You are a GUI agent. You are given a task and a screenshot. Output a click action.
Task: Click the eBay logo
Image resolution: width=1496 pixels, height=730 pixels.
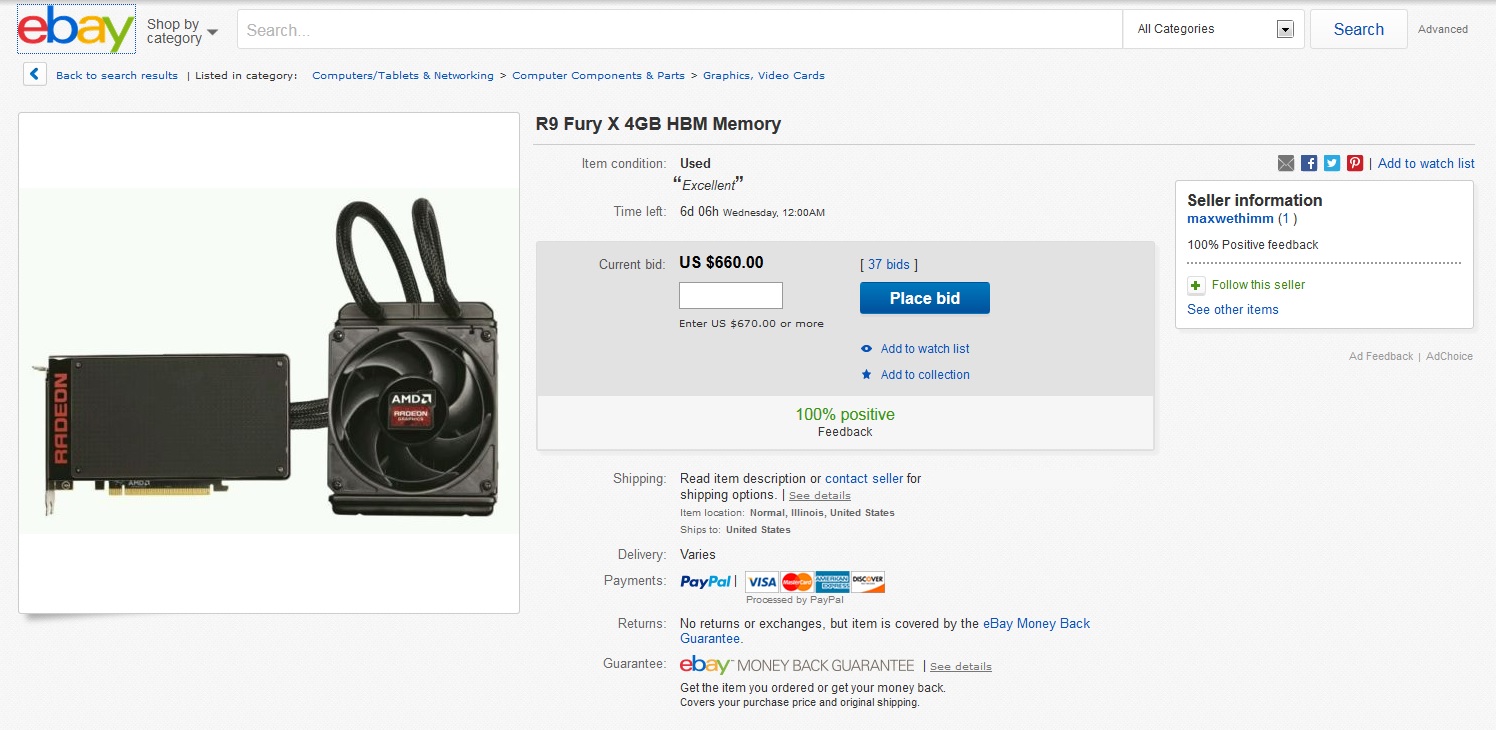pyautogui.click(x=76, y=30)
